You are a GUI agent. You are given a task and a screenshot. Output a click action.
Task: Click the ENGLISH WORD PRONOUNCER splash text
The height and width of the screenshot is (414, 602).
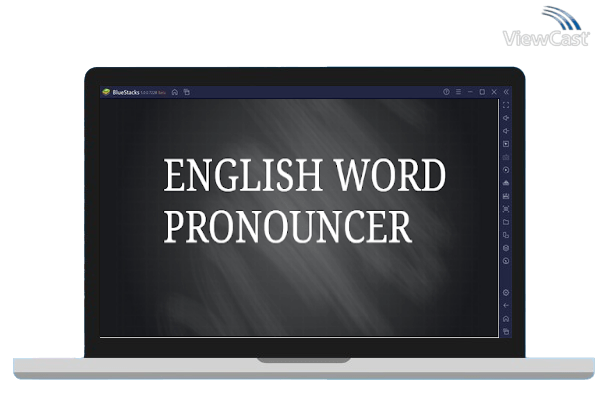pyautogui.click(x=304, y=201)
